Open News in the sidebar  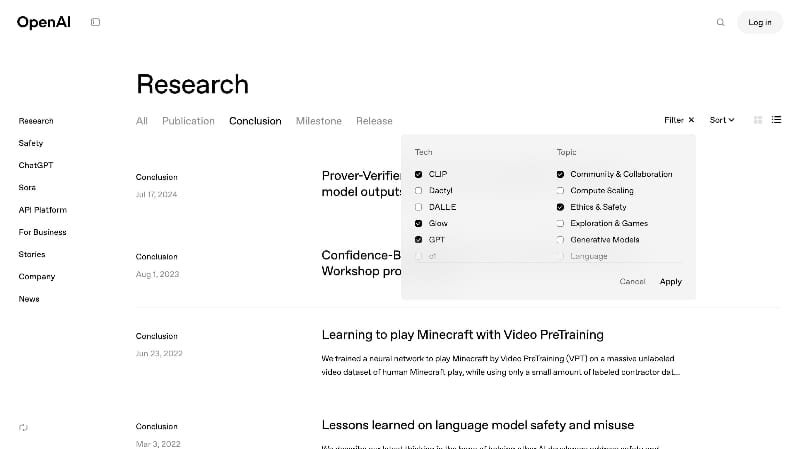[x=29, y=299]
